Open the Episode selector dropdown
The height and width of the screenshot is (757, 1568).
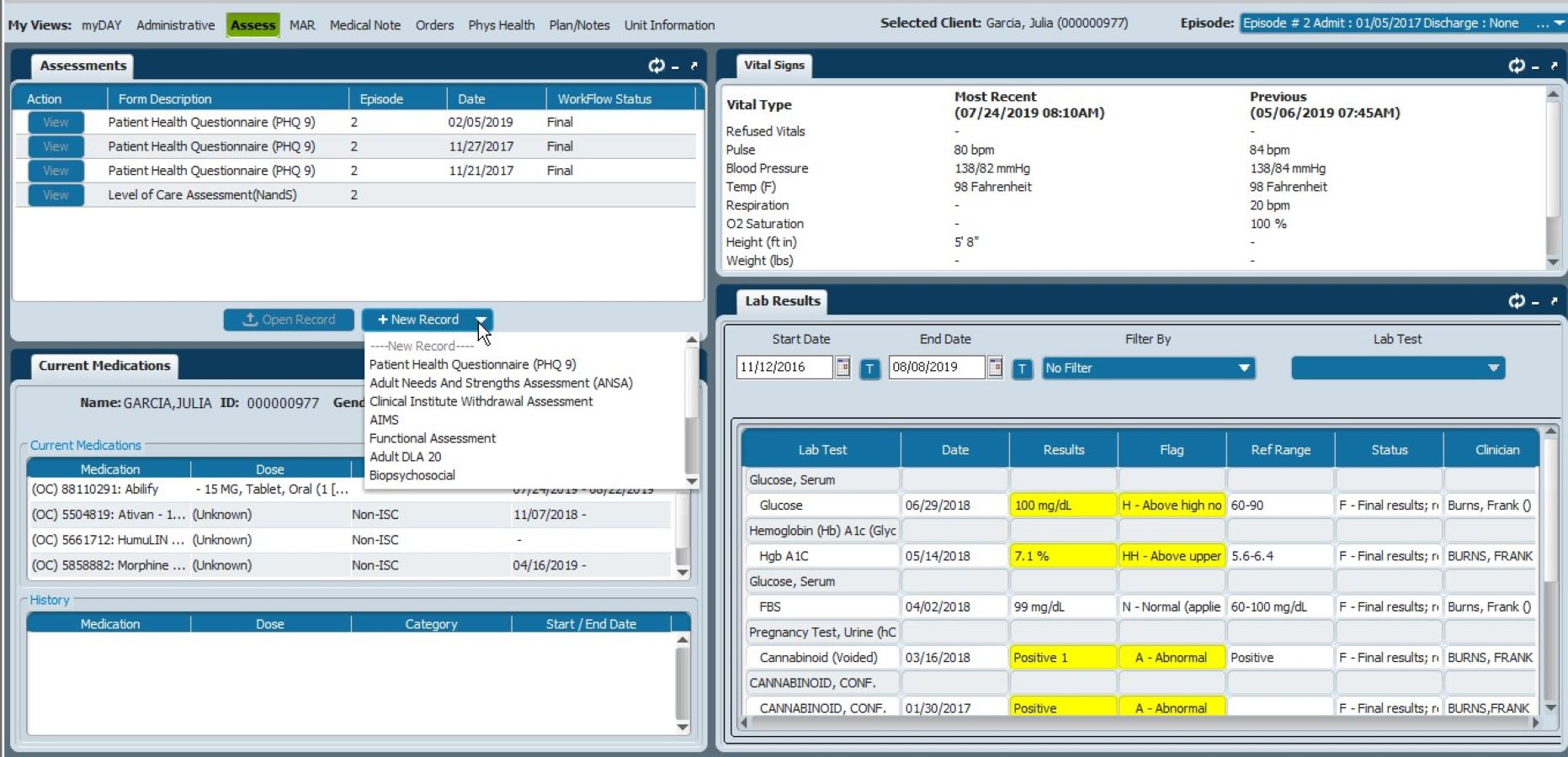(x=1559, y=23)
